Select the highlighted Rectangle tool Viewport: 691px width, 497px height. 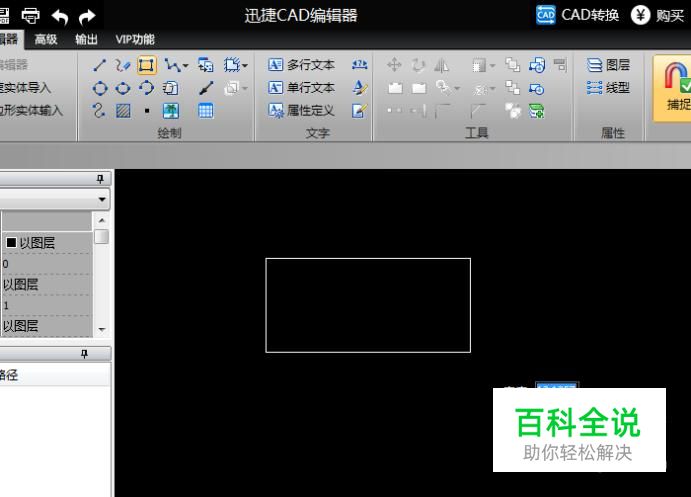(x=146, y=65)
